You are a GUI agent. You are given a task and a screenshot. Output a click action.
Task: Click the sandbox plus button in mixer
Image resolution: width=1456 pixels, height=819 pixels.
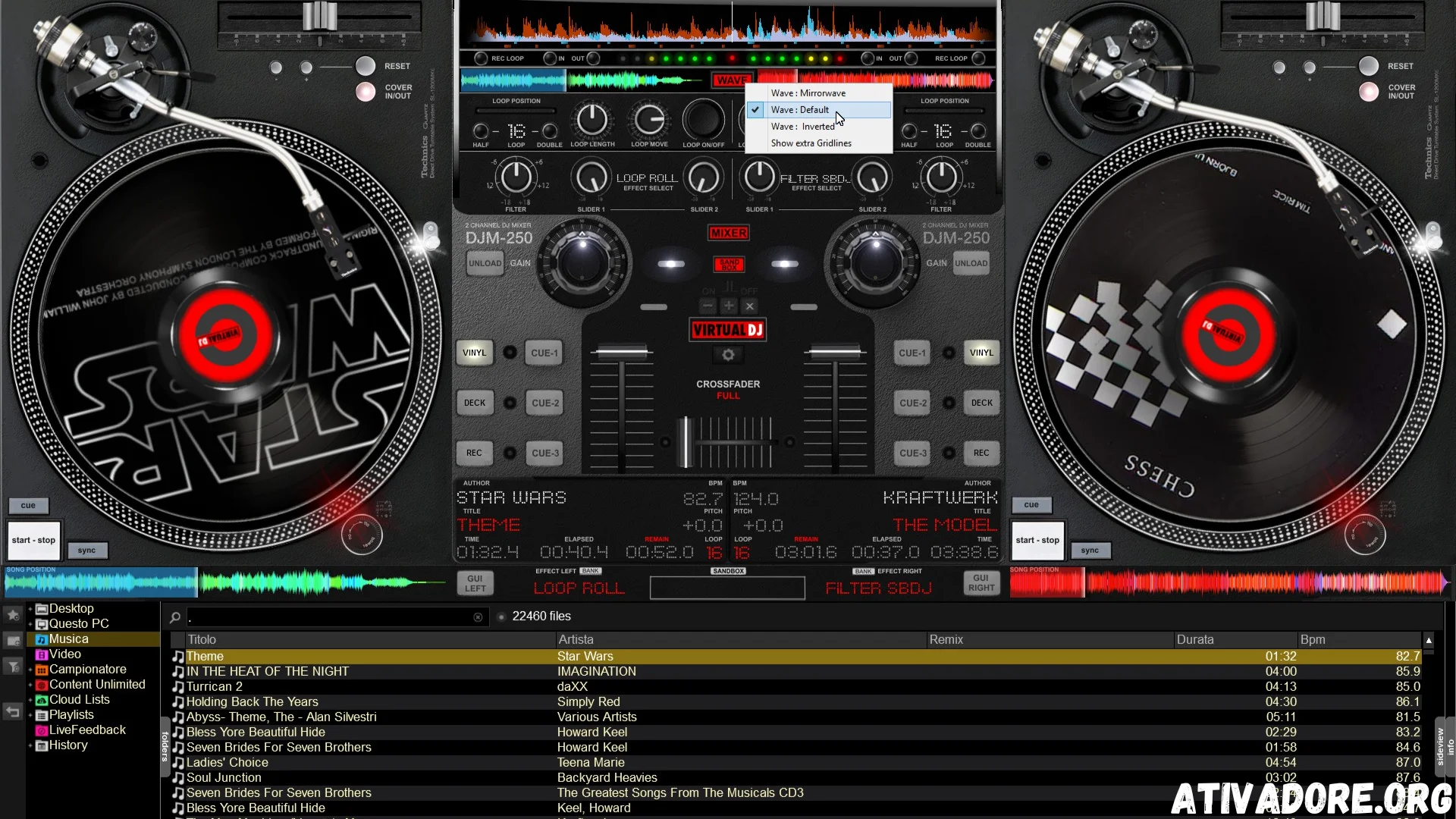(x=729, y=306)
